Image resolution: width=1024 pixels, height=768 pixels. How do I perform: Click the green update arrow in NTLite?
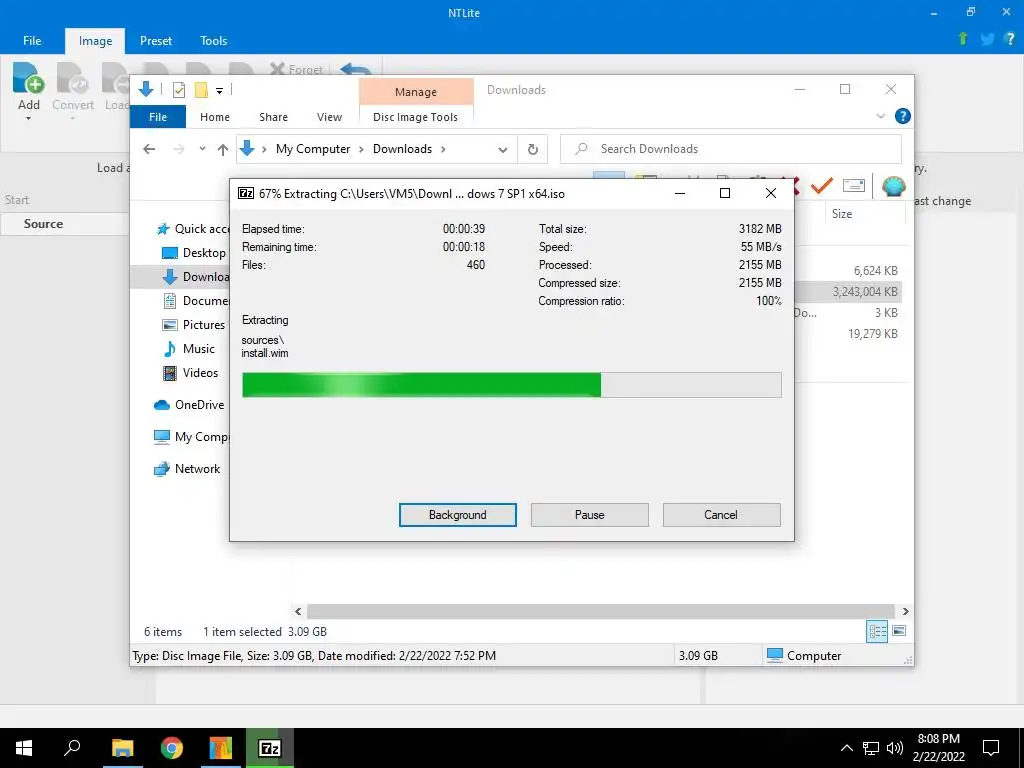pyautogui.click(x=963, y=39)
